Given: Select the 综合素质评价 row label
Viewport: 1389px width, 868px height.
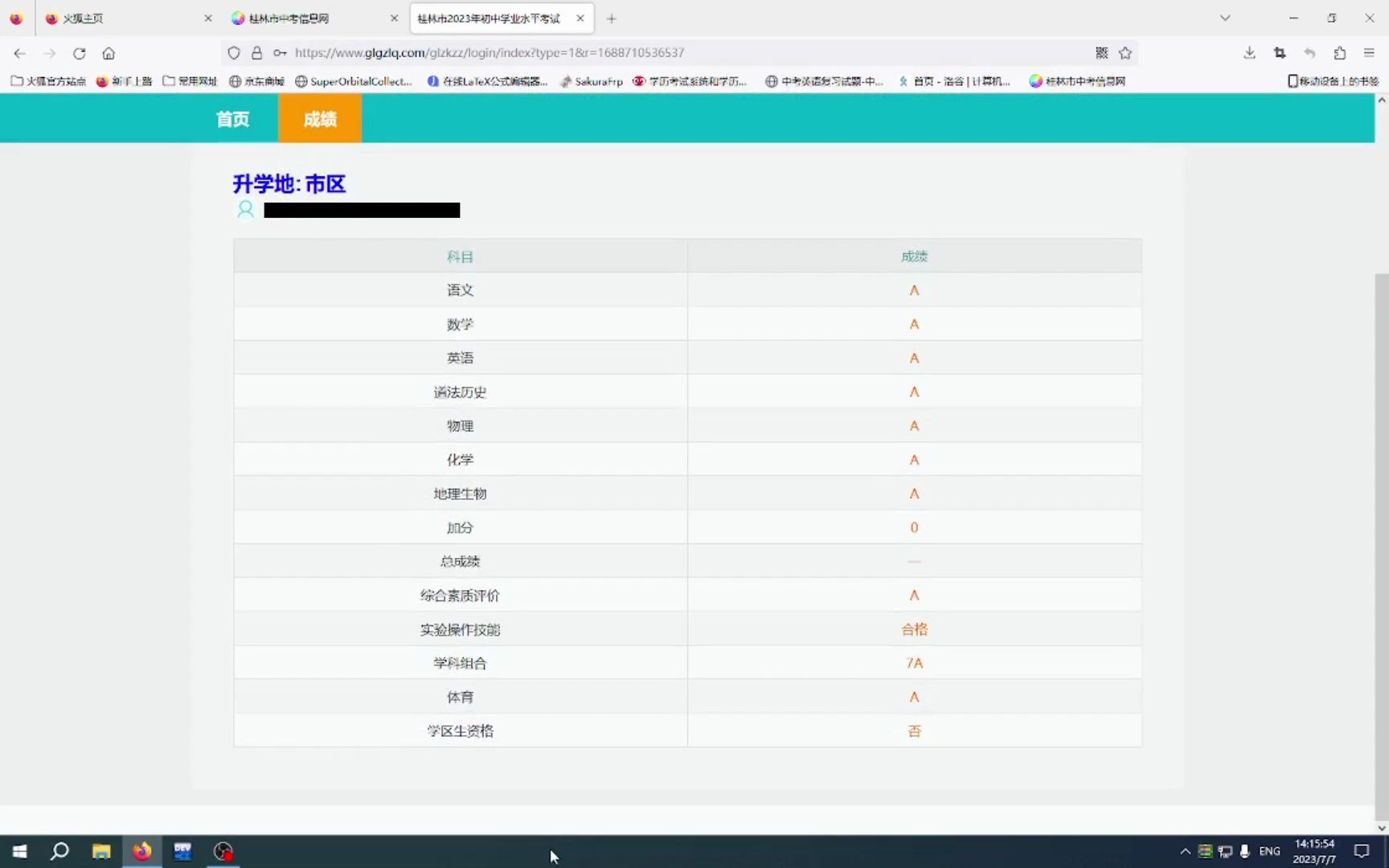Looking at the screenshot, I should (460, 596).
